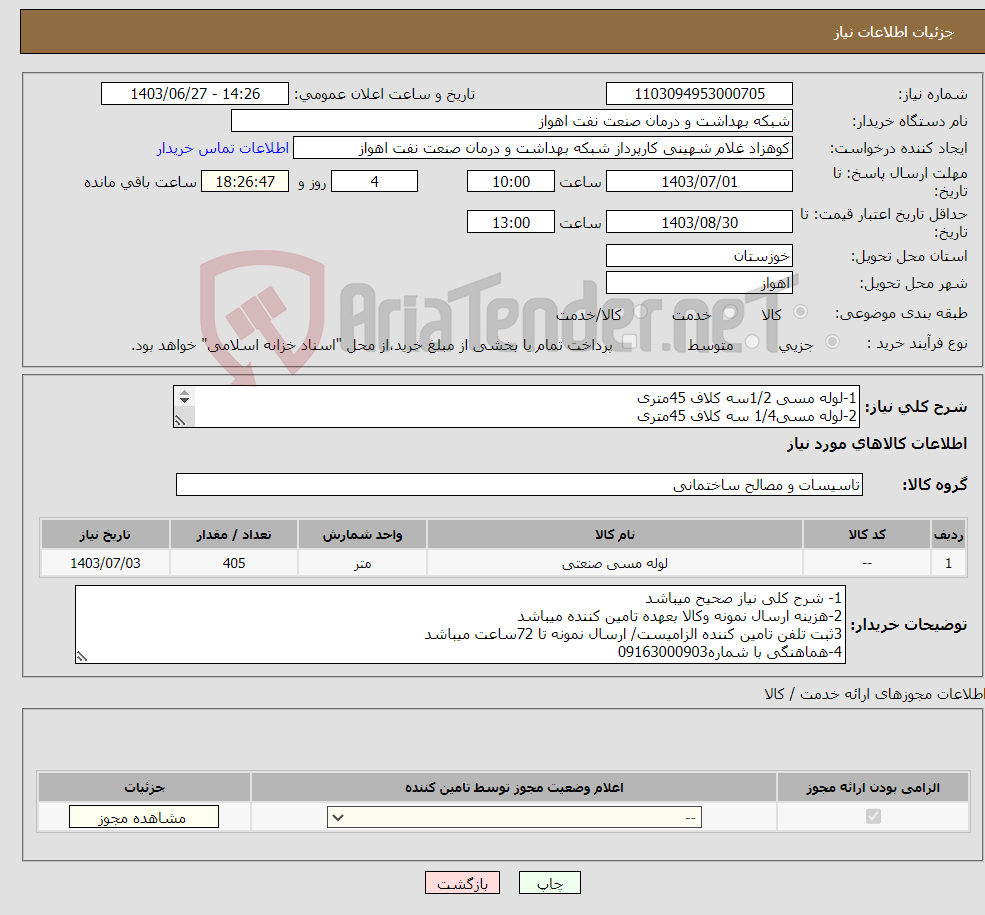
Task: Select the جزیی purchase type radio
Action: point(832,342)
